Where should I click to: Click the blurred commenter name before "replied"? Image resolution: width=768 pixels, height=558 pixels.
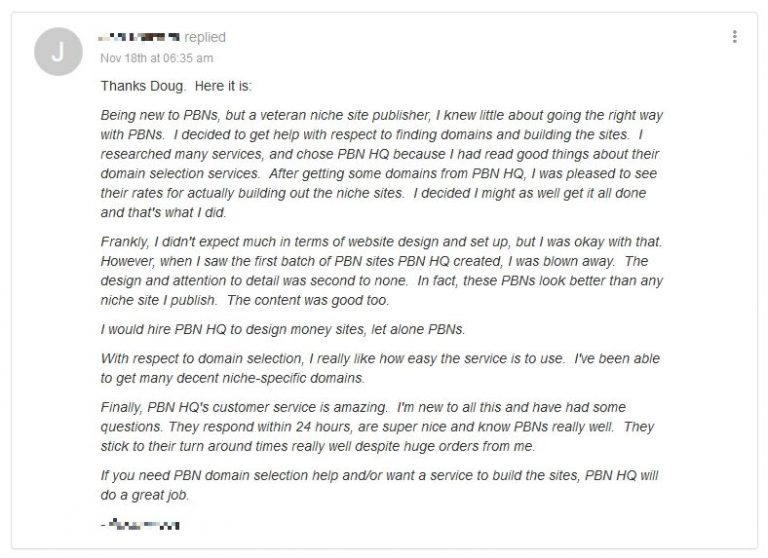pyautogui.click(x=140, y=38)
